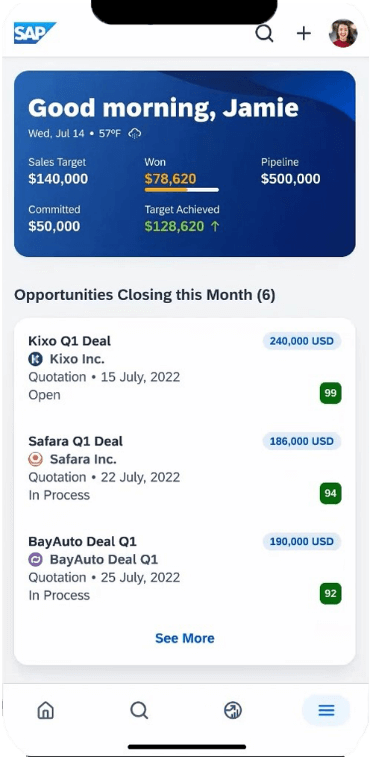
Task: Select the Safara Inc. company logo
Action: click(36, 459)
